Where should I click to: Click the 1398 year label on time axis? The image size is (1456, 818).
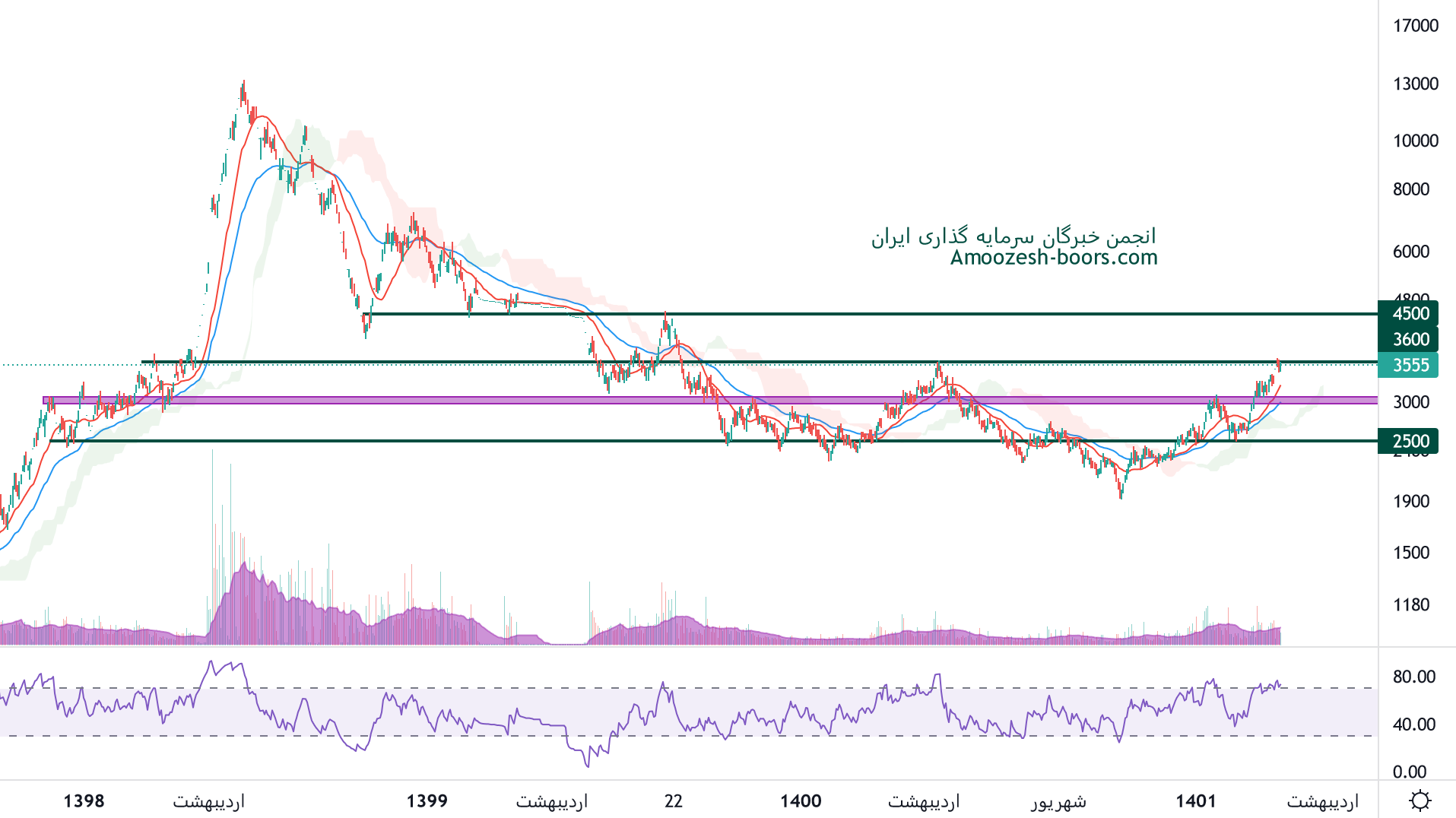click(84, 801)
